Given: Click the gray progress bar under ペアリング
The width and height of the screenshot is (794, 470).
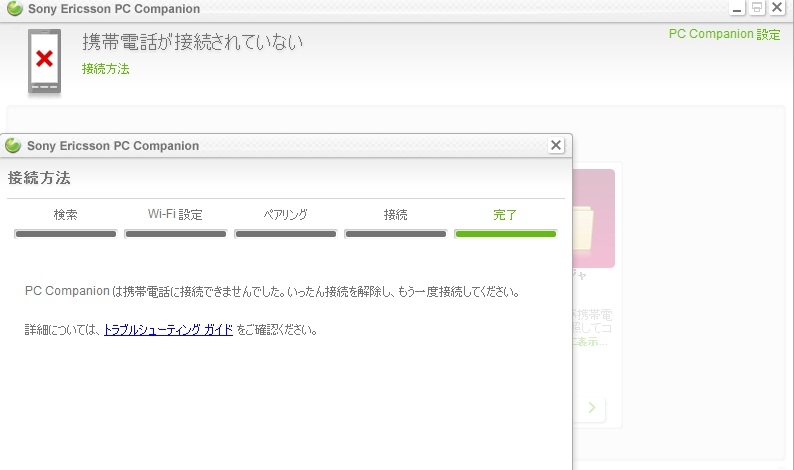Looking at the screenshot, I should [286, 233].
